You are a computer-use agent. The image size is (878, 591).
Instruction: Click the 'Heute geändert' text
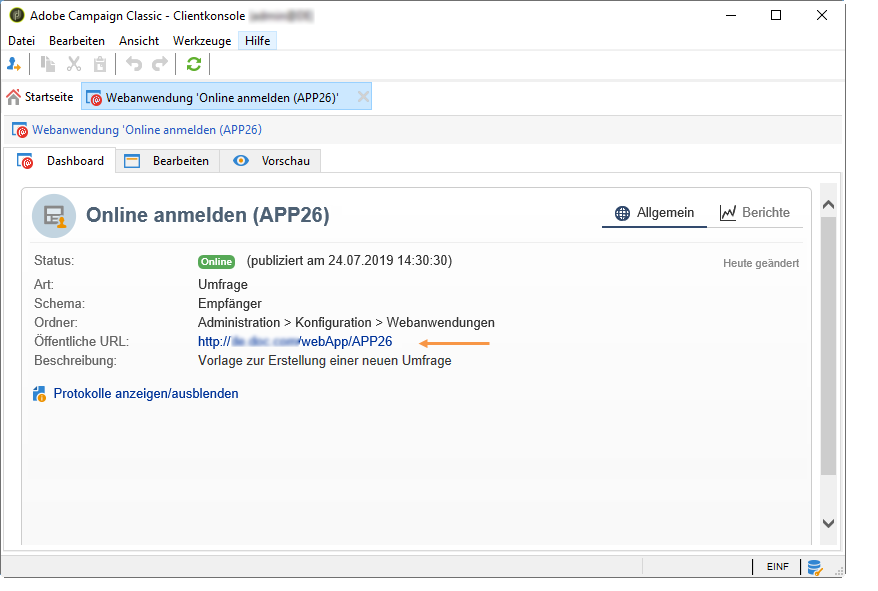point(761,263)
